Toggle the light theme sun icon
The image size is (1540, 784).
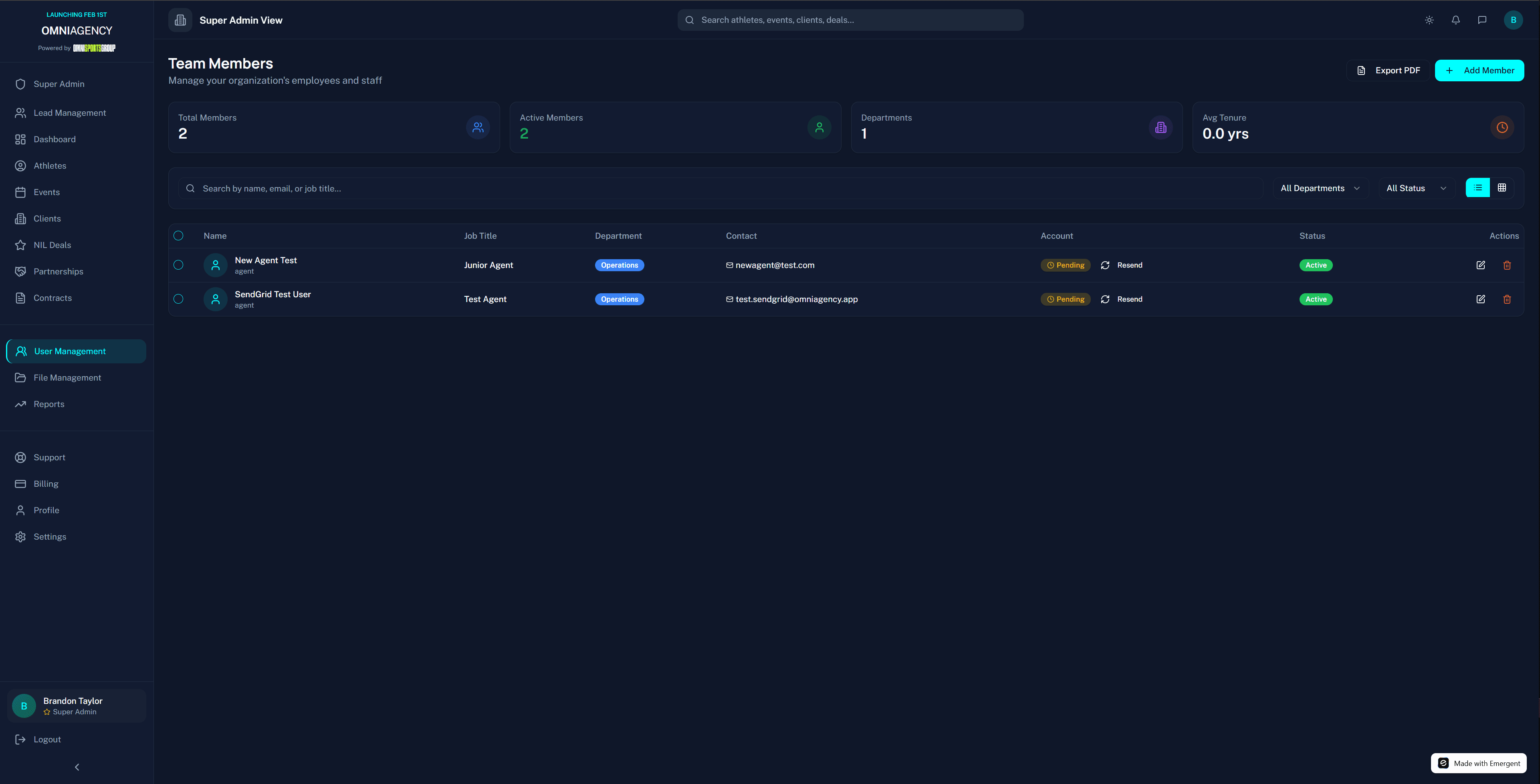(1429, 20)
